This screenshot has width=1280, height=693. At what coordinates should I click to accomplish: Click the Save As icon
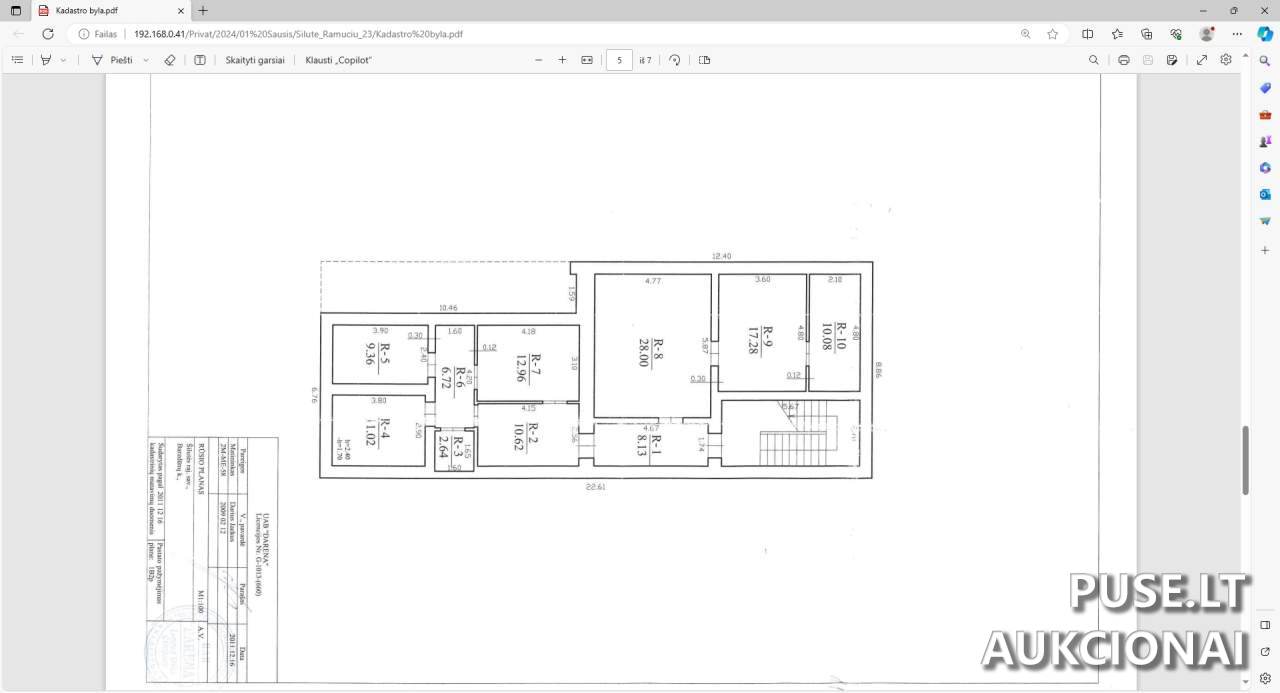click(x=1171, y=60)
